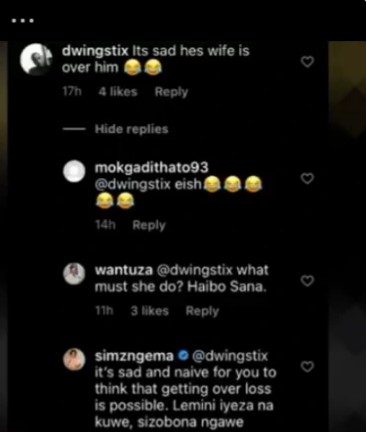This screenshot has height=432, width=367.
Task: Tap simzngema's blue verified badge
Action: (x=182, y=356)
